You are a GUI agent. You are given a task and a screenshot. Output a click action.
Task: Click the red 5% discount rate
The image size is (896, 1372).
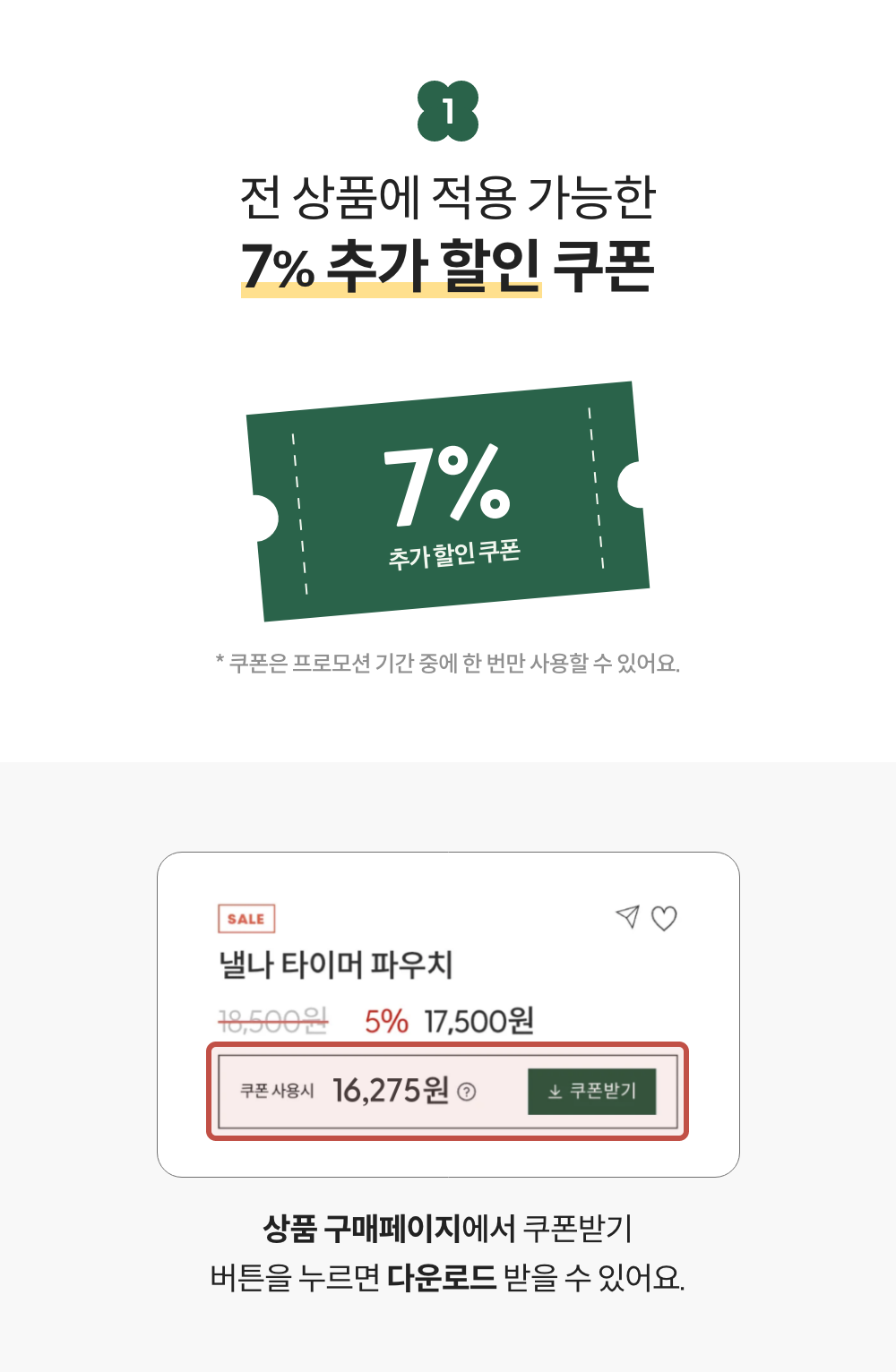[x=386, y=1021]
